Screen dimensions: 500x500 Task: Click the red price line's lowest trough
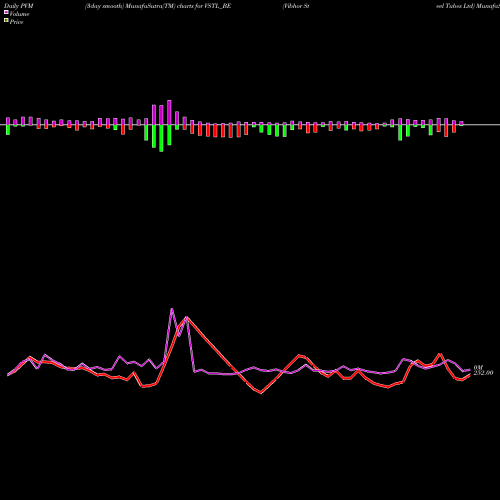(261, 393)
